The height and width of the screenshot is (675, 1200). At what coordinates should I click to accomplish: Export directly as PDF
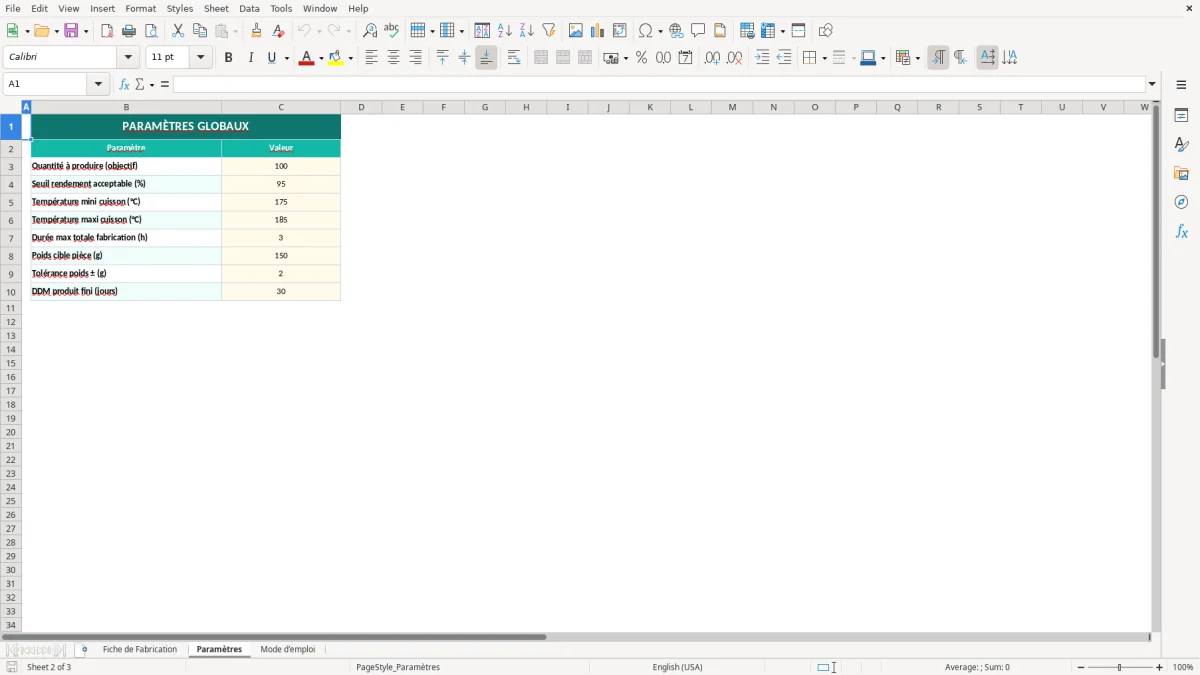coord(107,31)
